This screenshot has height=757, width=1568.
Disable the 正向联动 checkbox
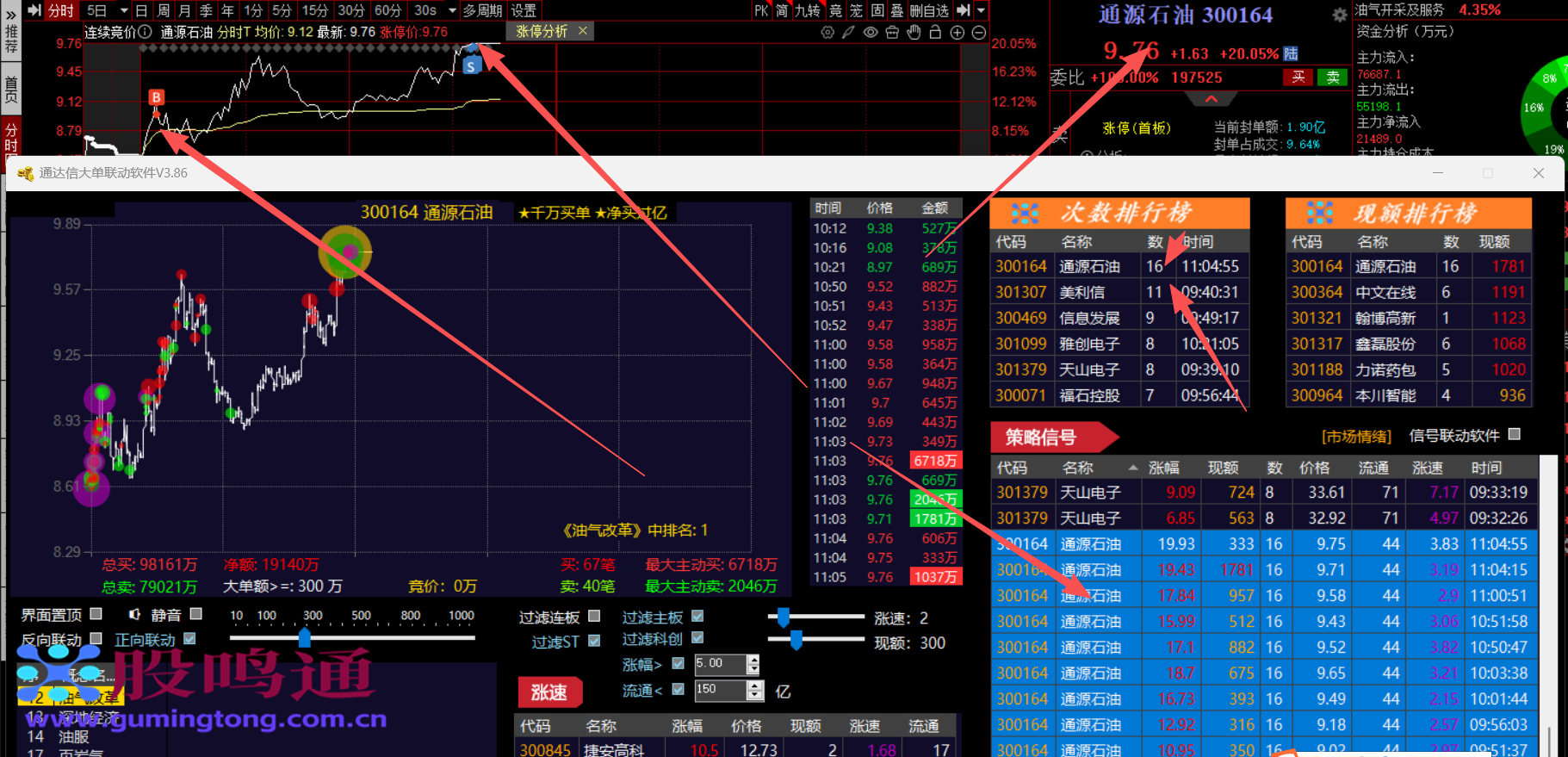(189, 639)
